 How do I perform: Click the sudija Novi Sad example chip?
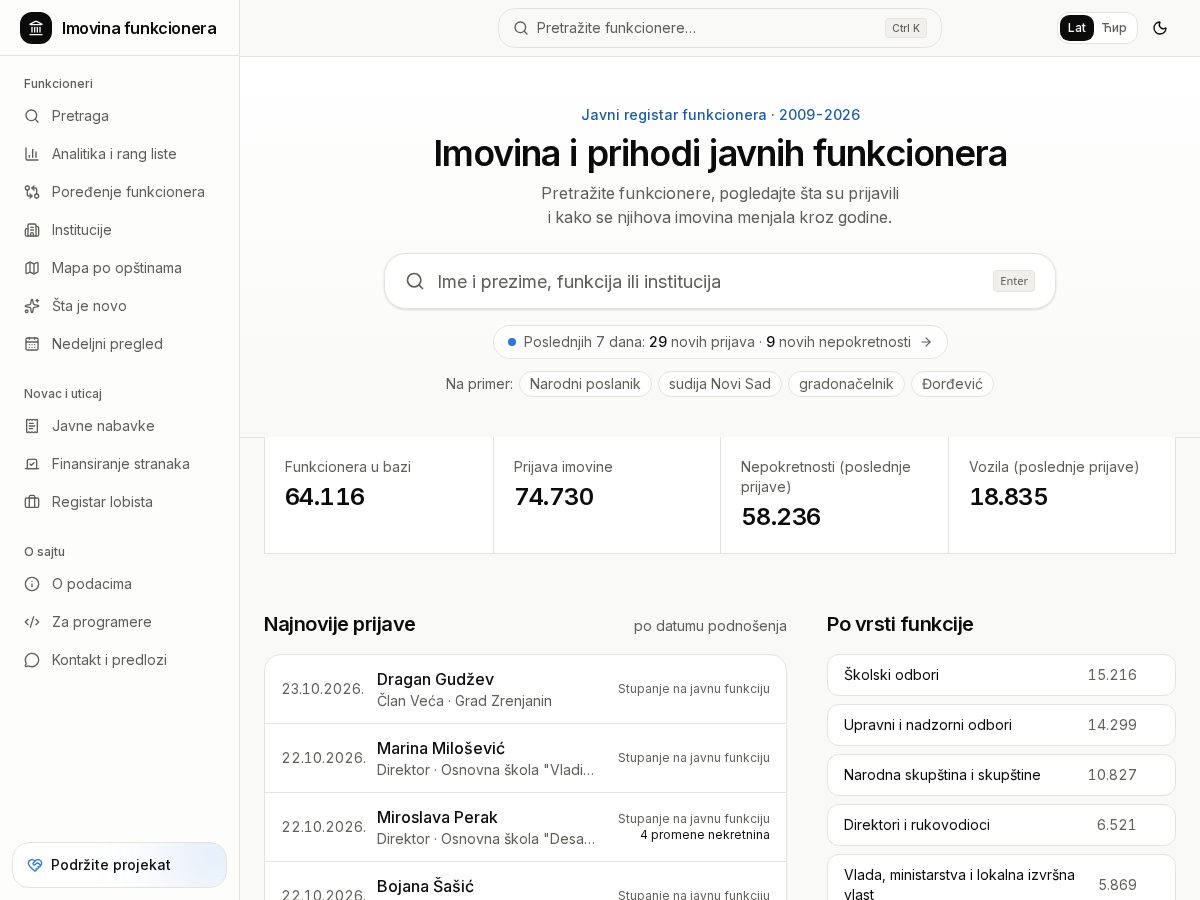tap(720, 384)
